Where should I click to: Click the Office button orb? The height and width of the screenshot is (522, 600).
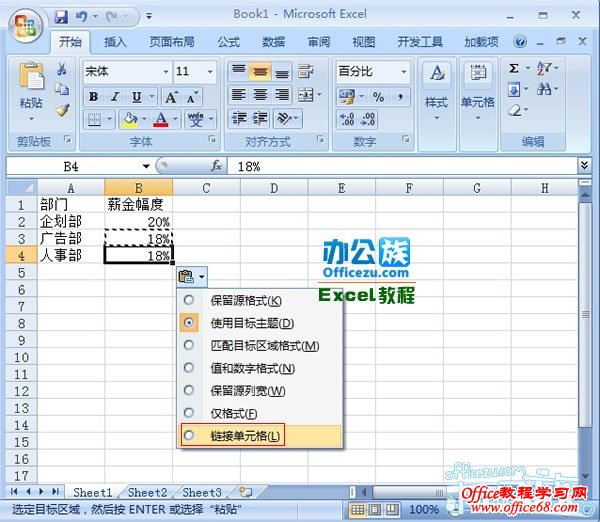tap(26, 26)
